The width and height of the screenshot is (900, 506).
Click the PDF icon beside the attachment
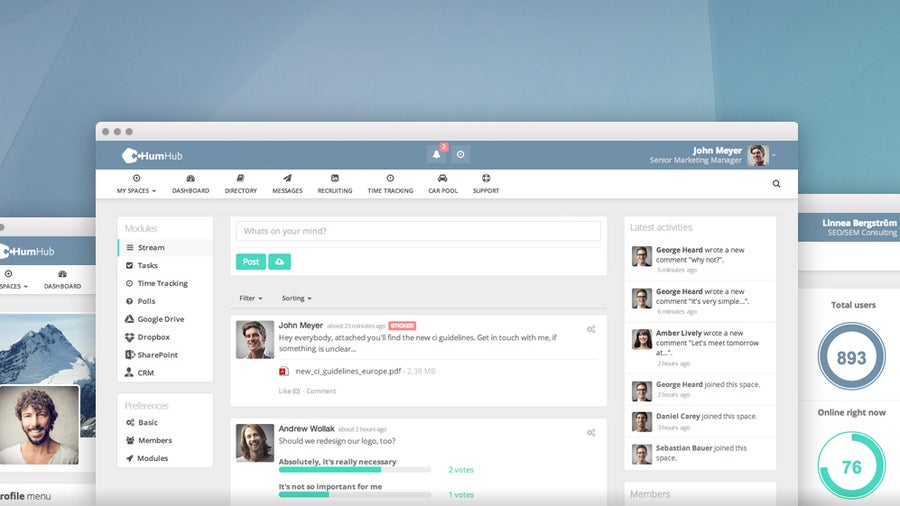tap(284, 371)
